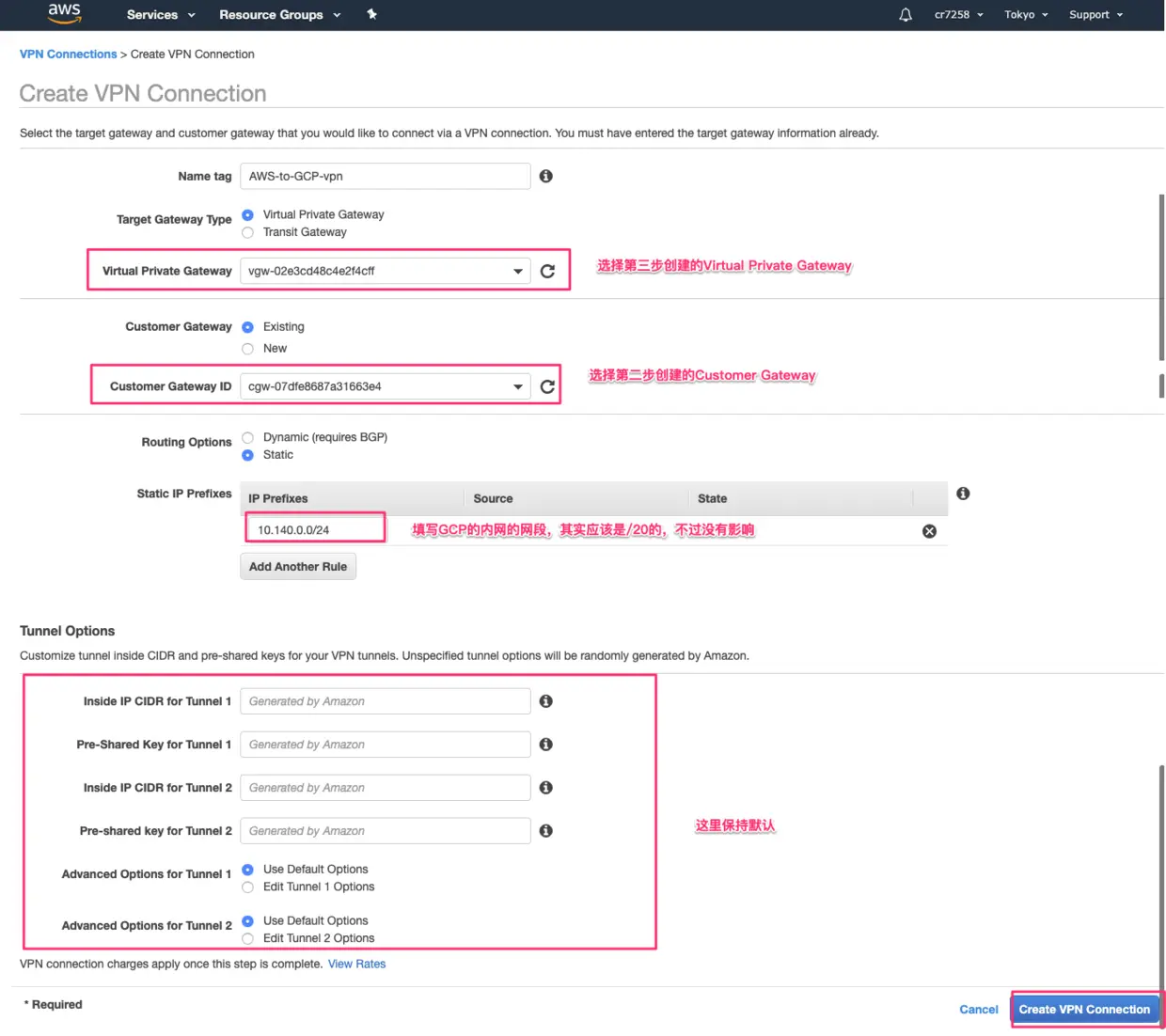1166x1036 pixels.
Task: Expand the Services menu
Action: pos(161,15)
